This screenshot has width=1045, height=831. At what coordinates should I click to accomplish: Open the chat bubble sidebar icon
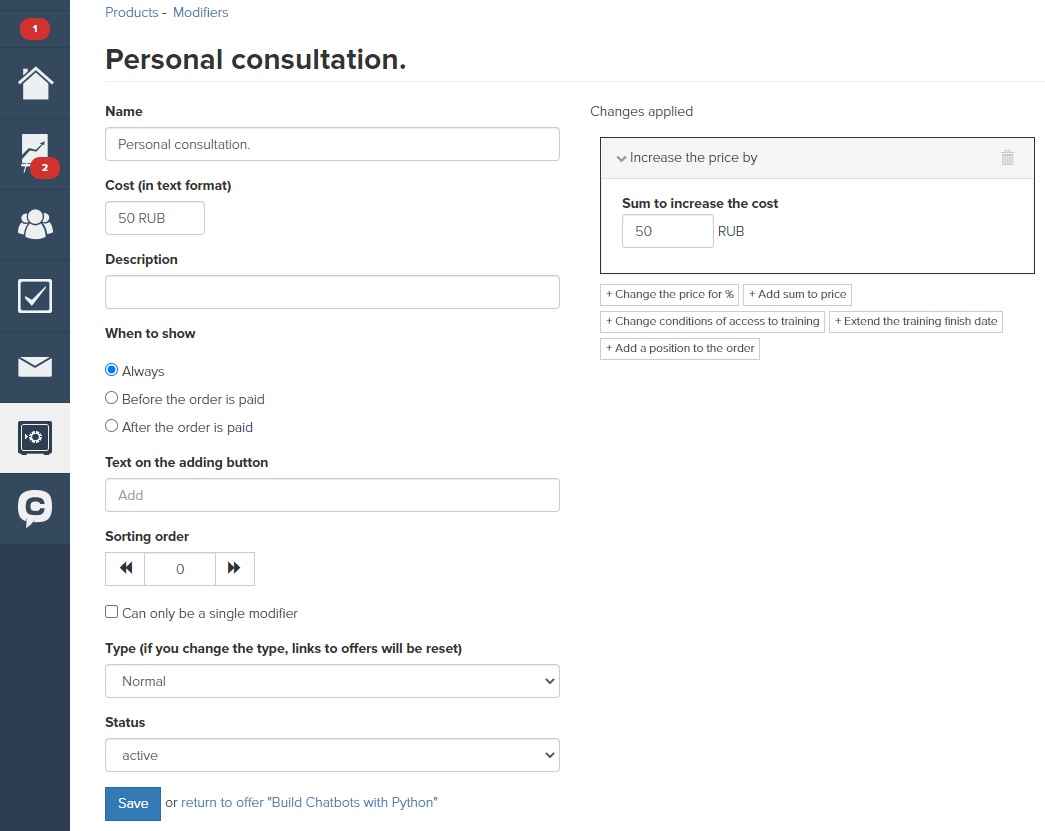pyautogui.click(x=35, y=508)
